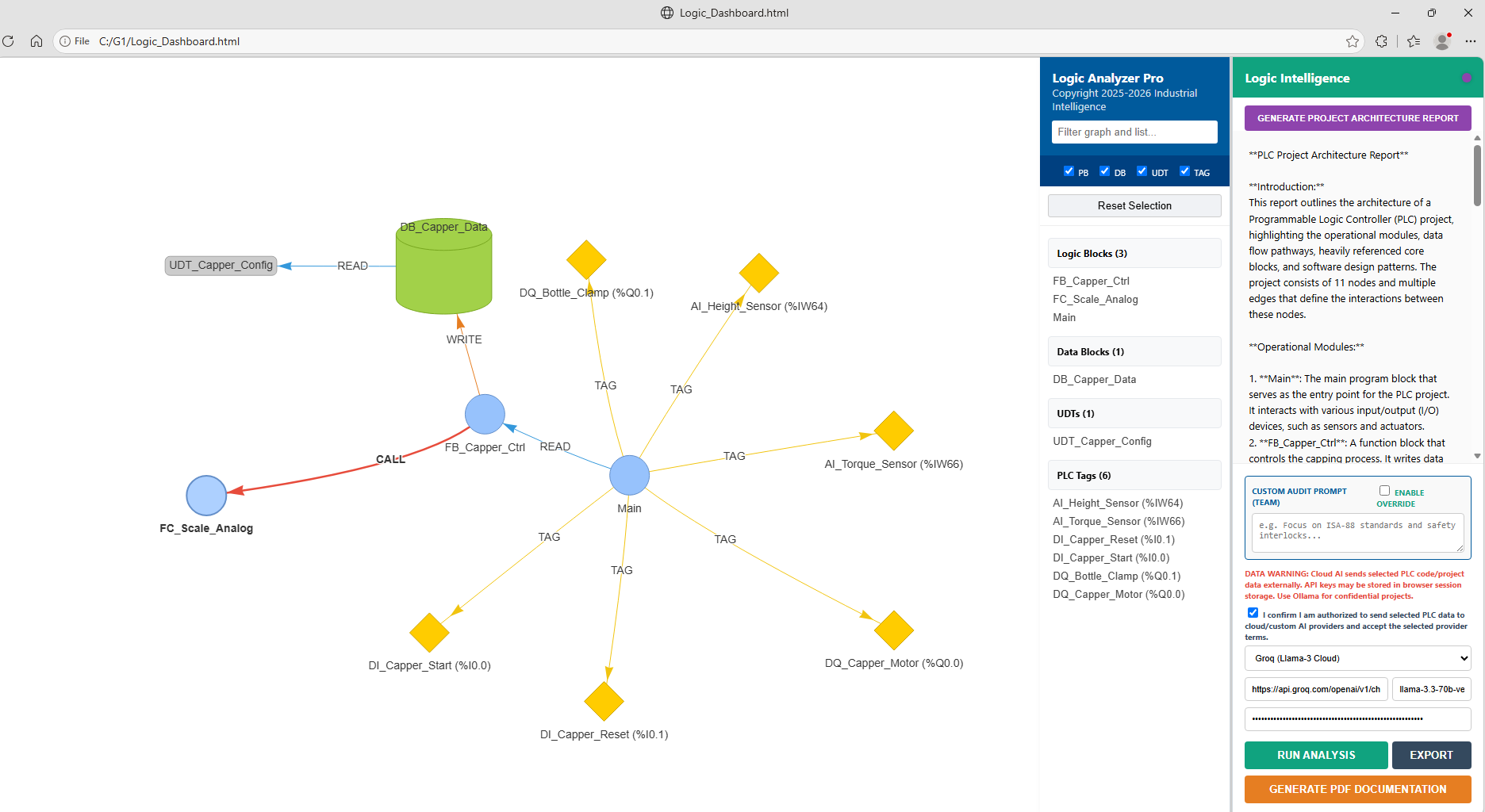Click the report scrollbar down arrow

point(1477,456)
